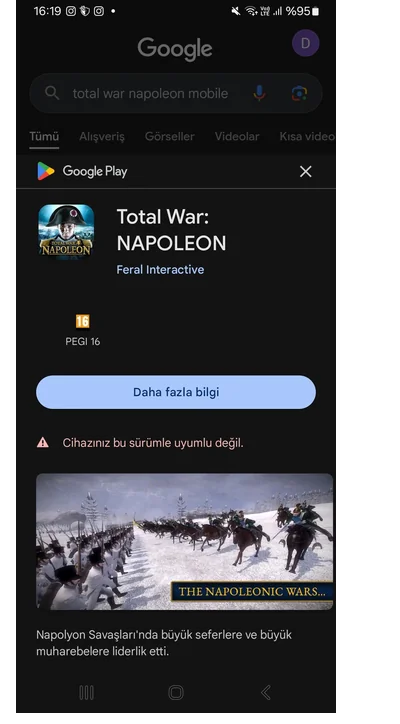The image size is (400, 724).
Task: Close the Google Play card
Action: 305,172
